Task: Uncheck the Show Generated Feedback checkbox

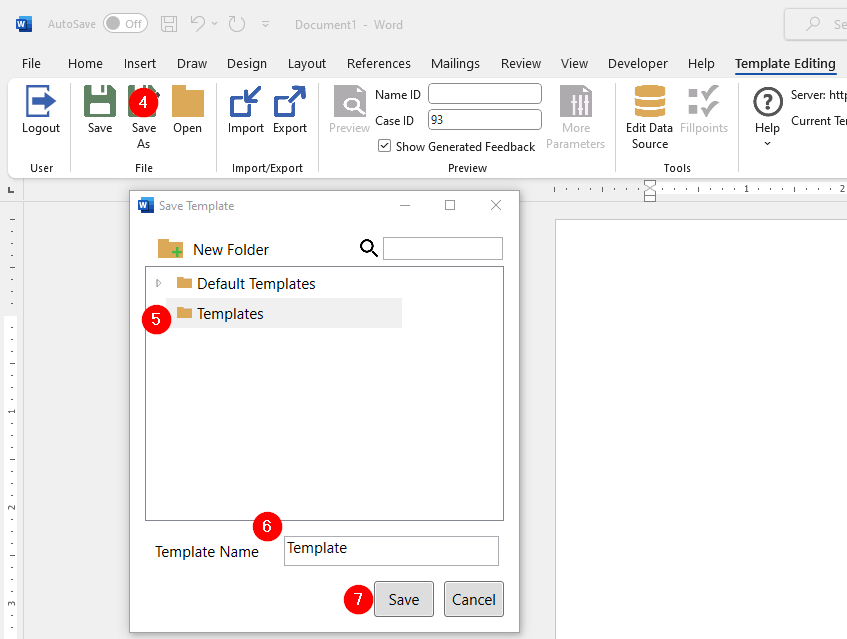Action: (x=384, y=146)
